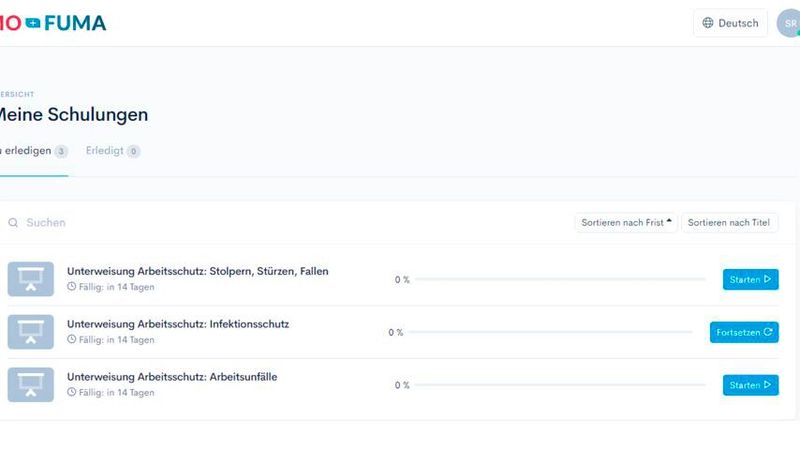Viewport: 800px width, 450px height.
Task: Open the Deutsch language selector
Action: pyautogui.click(x=730, y=23)
